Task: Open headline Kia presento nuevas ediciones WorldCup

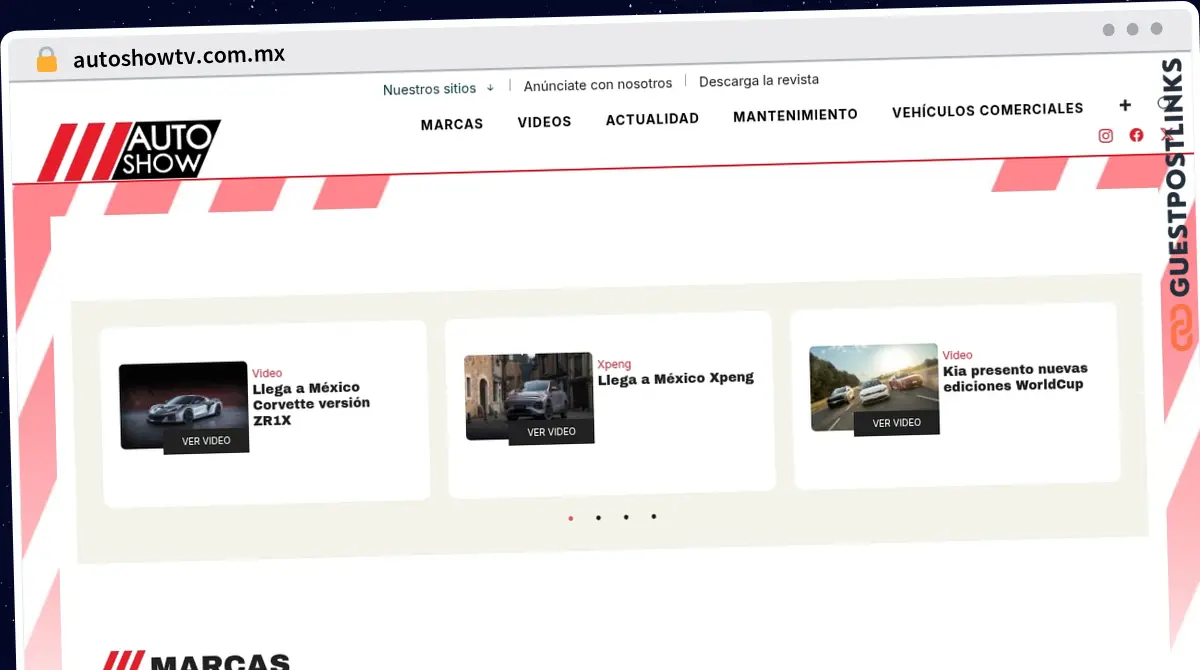Action: point(1015,377)
